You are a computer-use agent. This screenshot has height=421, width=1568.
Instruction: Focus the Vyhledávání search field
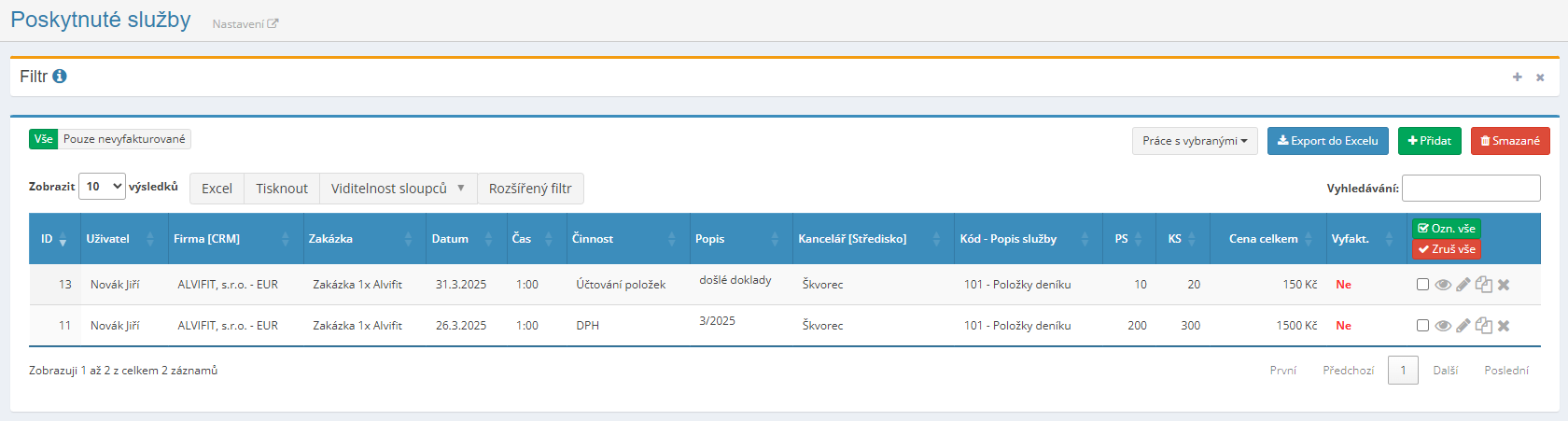pos(1471,188)
